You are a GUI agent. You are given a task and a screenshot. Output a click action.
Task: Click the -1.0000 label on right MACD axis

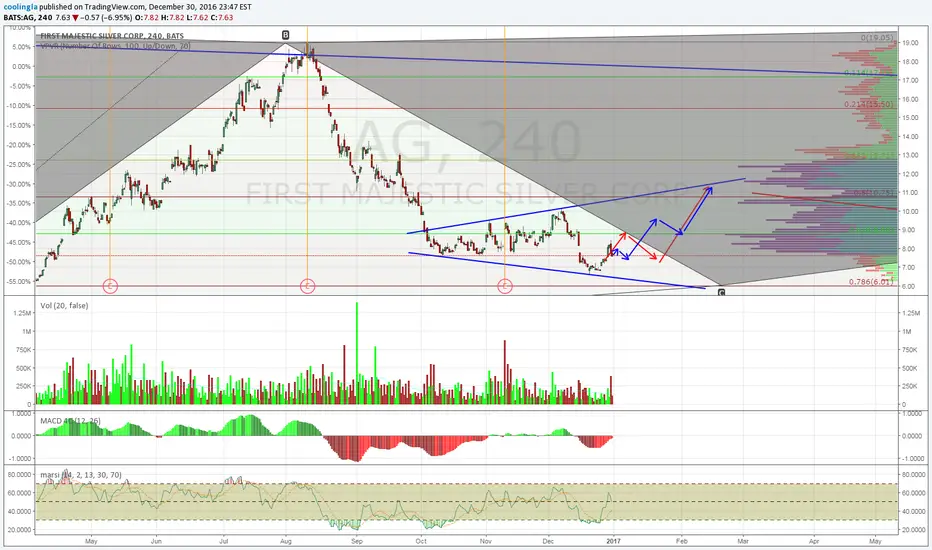913,458
